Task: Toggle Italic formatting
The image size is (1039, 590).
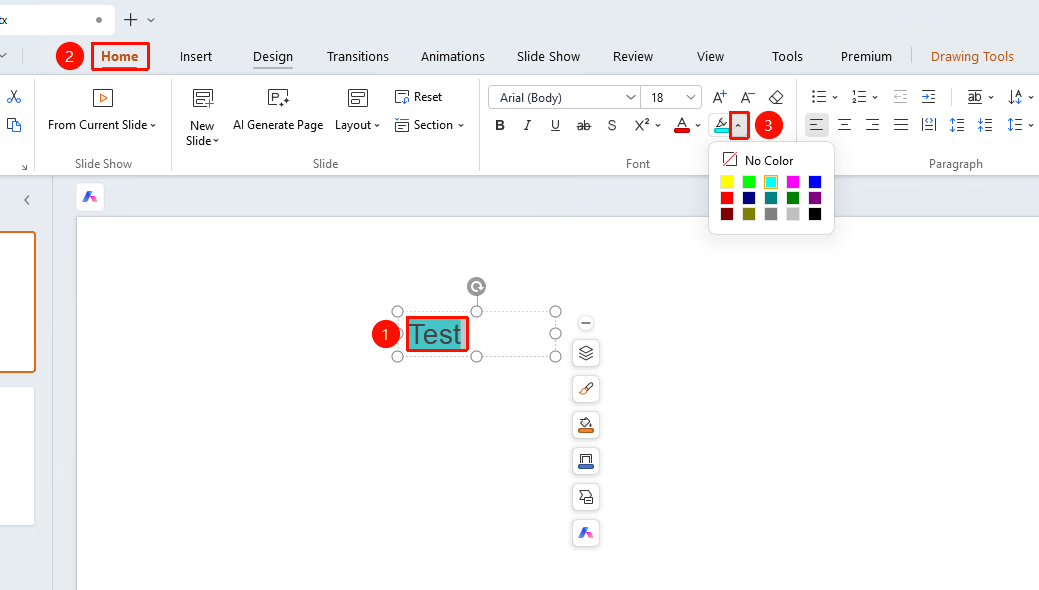Action: tap(527, 125)
